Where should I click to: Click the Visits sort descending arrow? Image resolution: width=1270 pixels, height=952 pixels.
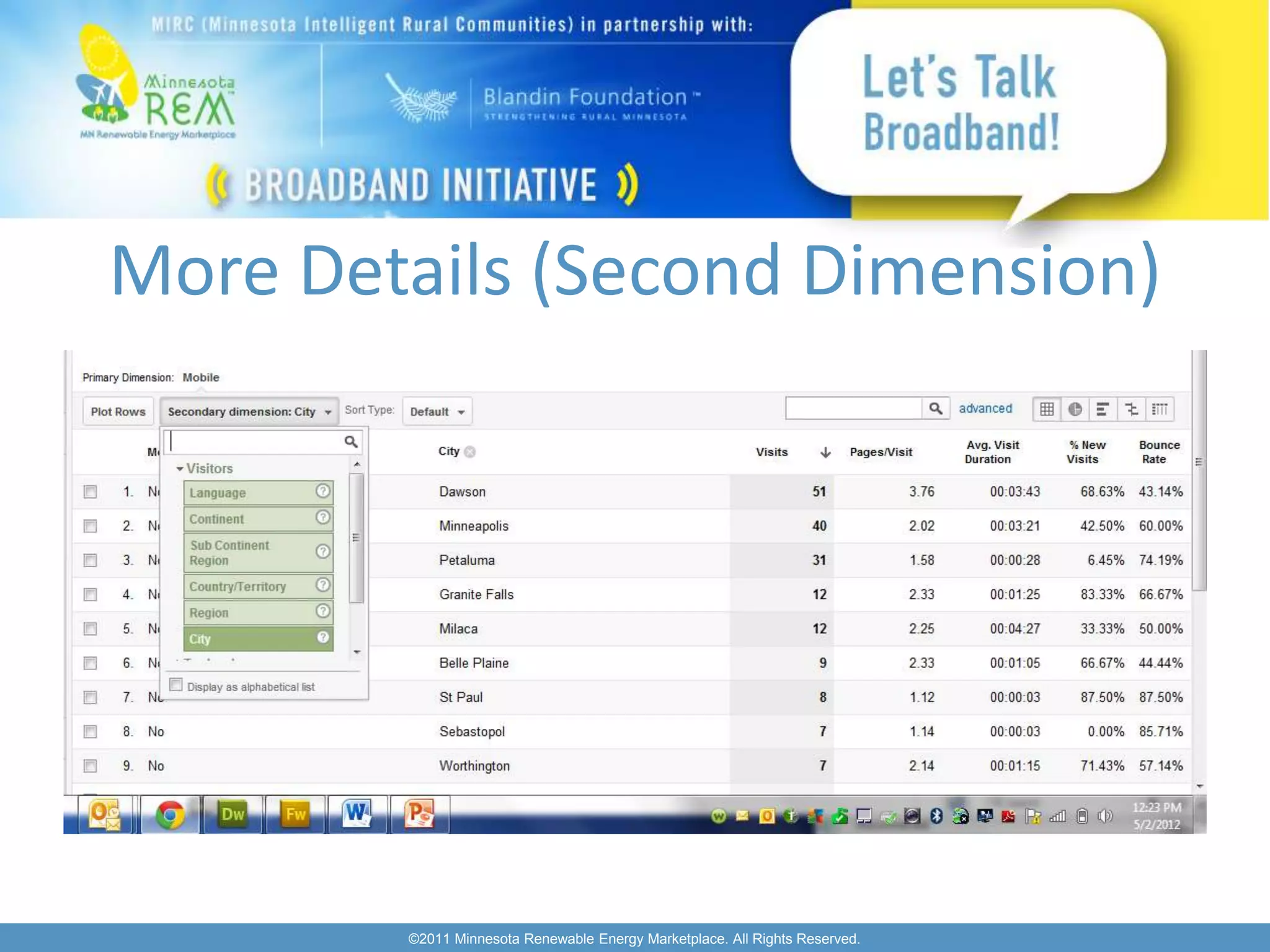coord(825,452)
